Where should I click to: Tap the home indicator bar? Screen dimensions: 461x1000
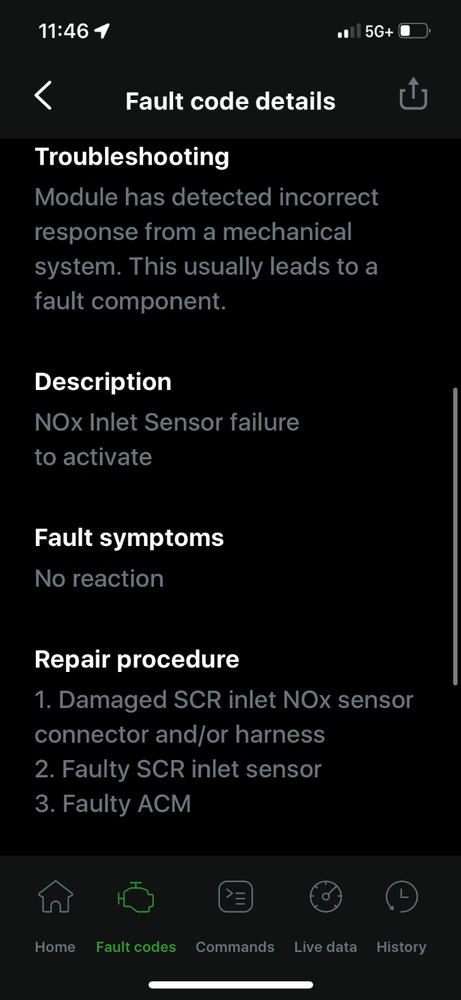point(231,985)
